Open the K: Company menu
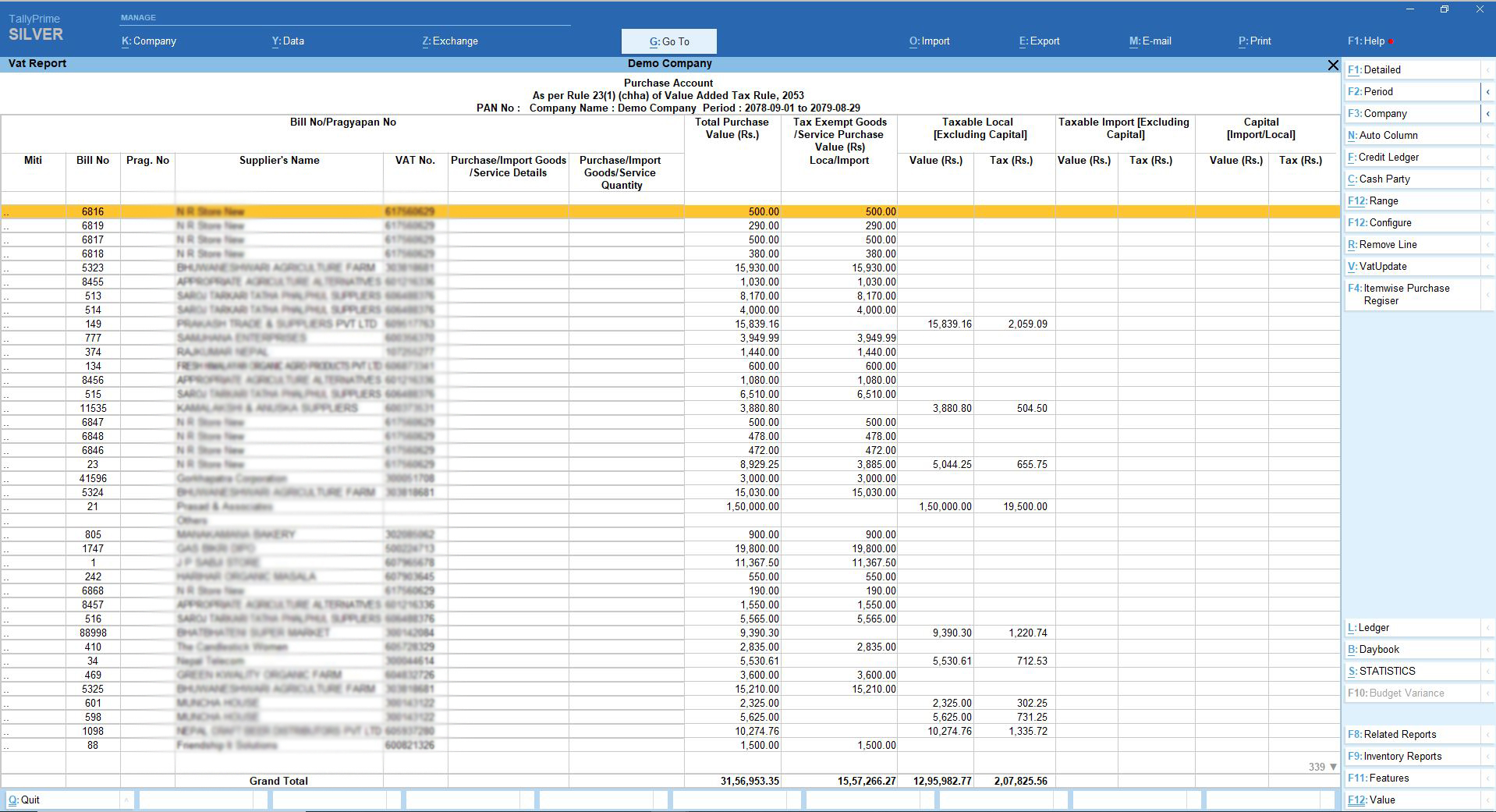 [x=149, y=41]
